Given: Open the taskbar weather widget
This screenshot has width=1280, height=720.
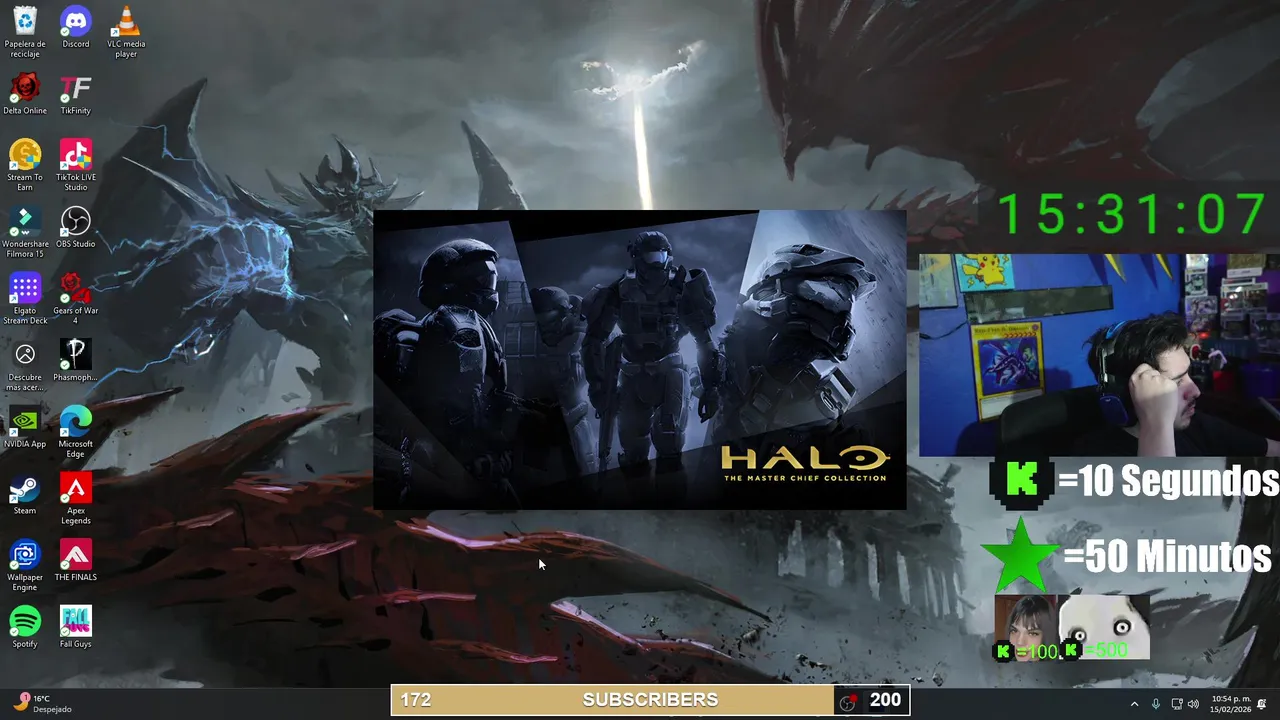Looking at the screenshot, I should click(x=42, y=703).
